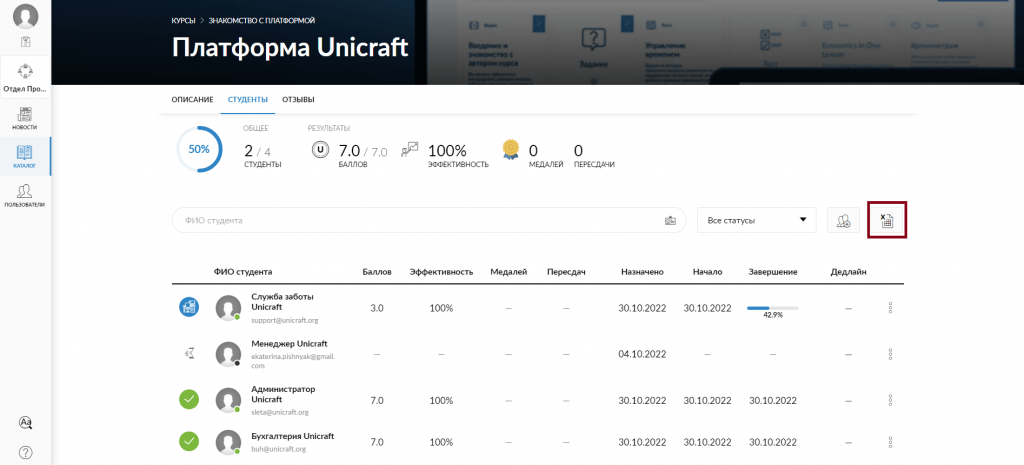Click the medal icon in results
This screenshot has width=1024, height=465.
[x=511, y=150]
